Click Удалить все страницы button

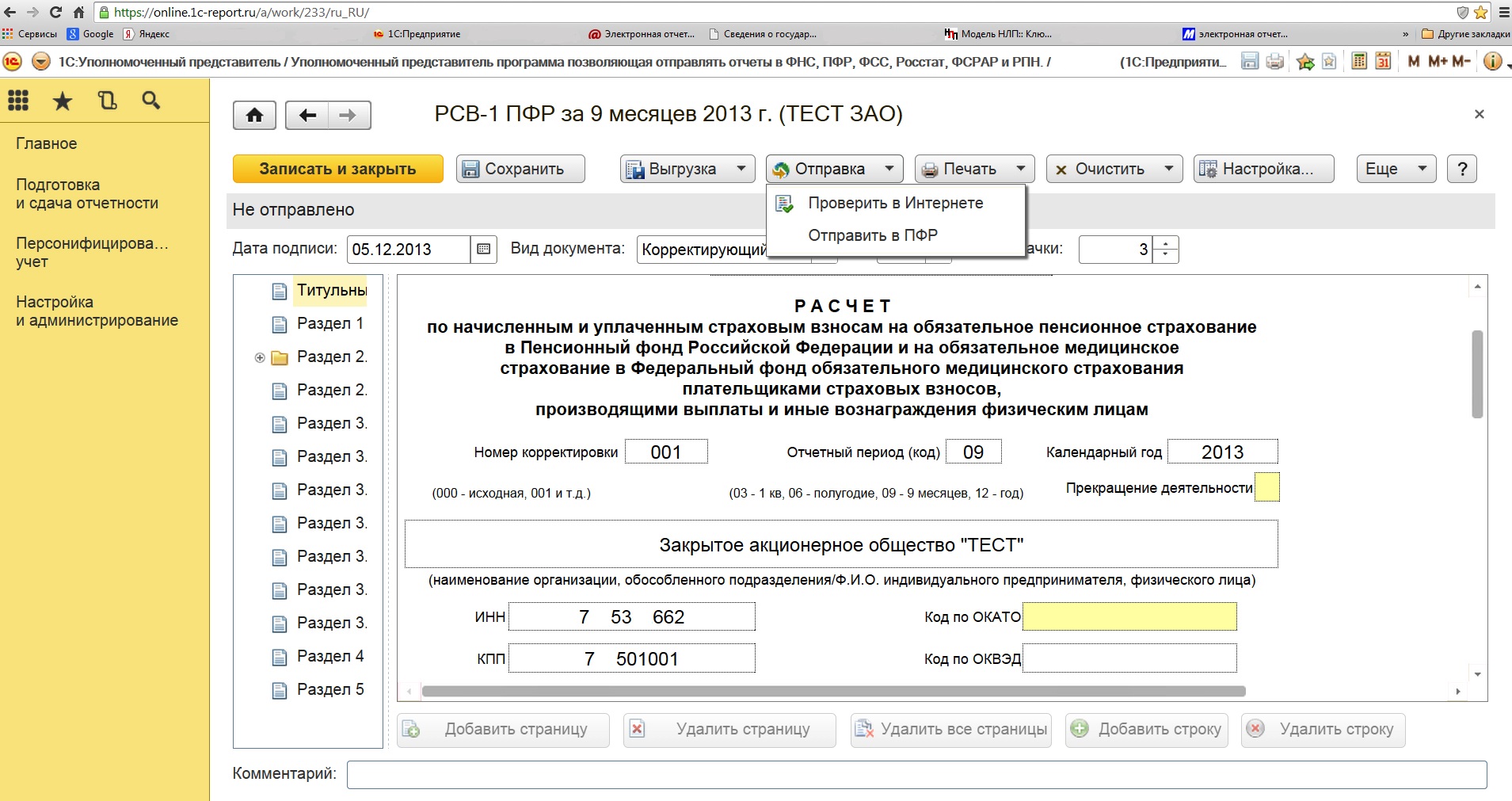[x=950, y=730]
